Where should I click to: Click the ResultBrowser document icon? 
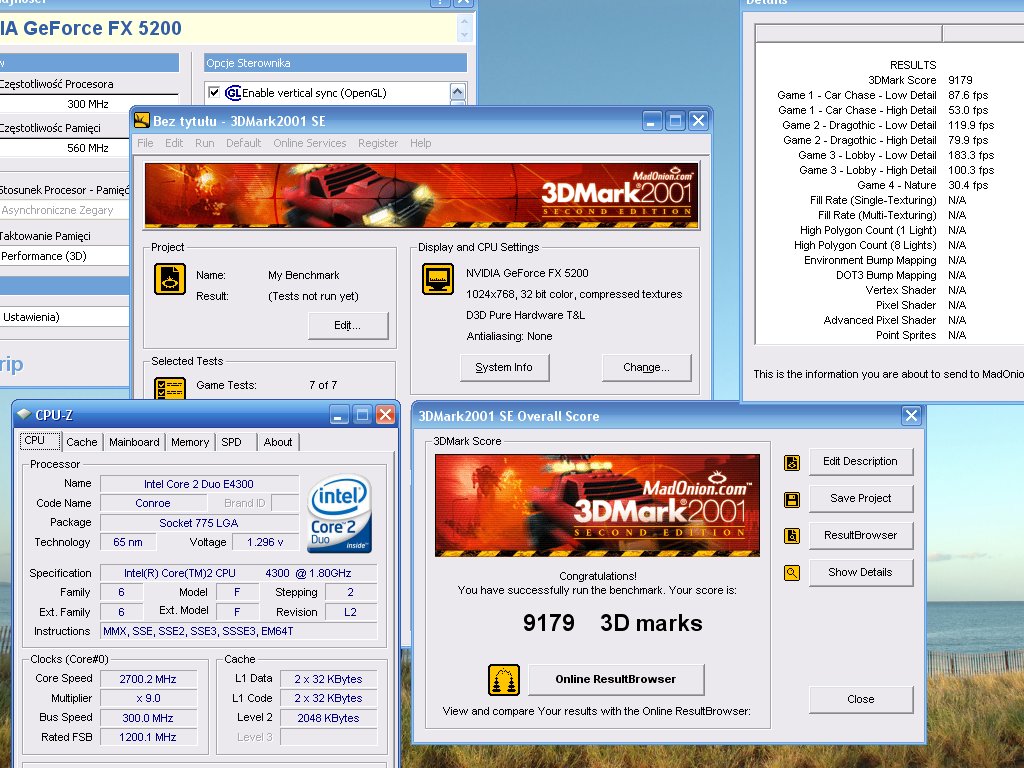792,536
